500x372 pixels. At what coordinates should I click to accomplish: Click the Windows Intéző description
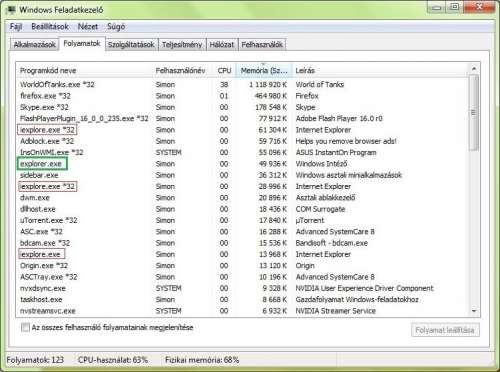coord(321,164)
